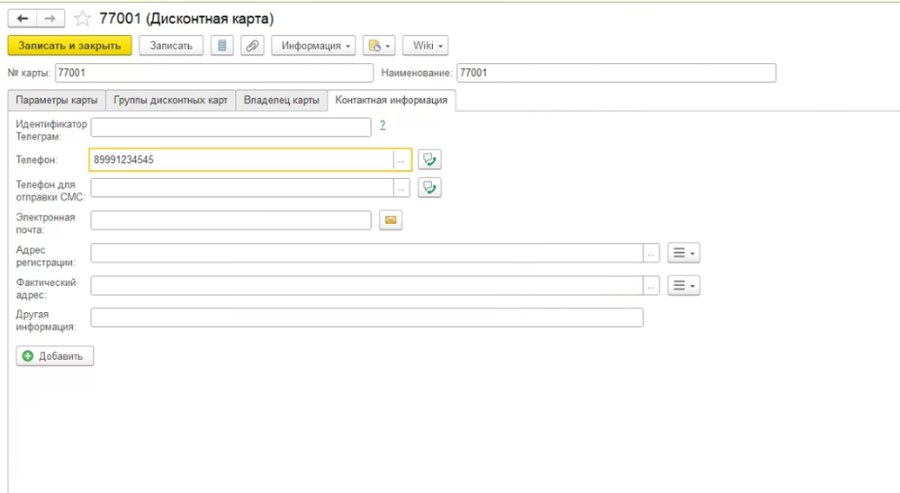The width and height of the screenshot is (900, 493).
Task: Focus the Другая информация input field
Action: tap(367, 317)
